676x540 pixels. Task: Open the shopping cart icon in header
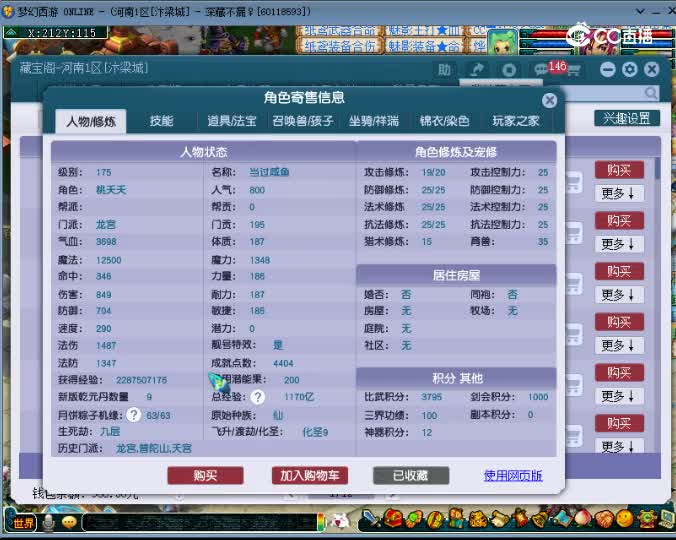click(574, 70)
